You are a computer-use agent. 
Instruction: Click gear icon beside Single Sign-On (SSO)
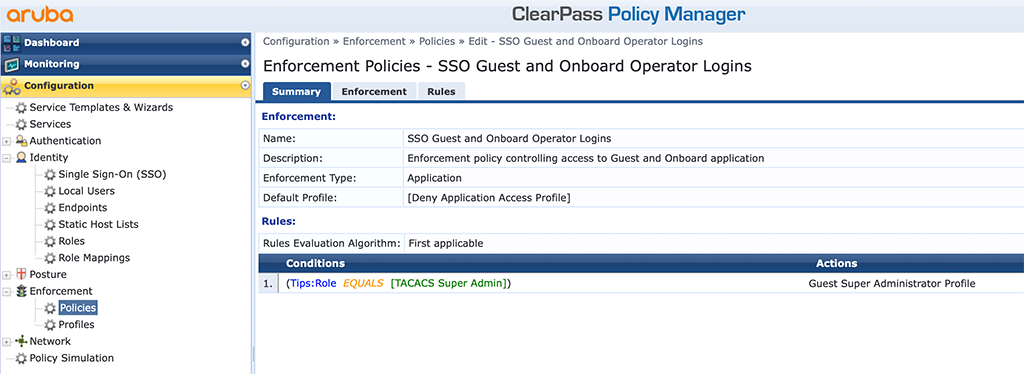click(50, 174)
